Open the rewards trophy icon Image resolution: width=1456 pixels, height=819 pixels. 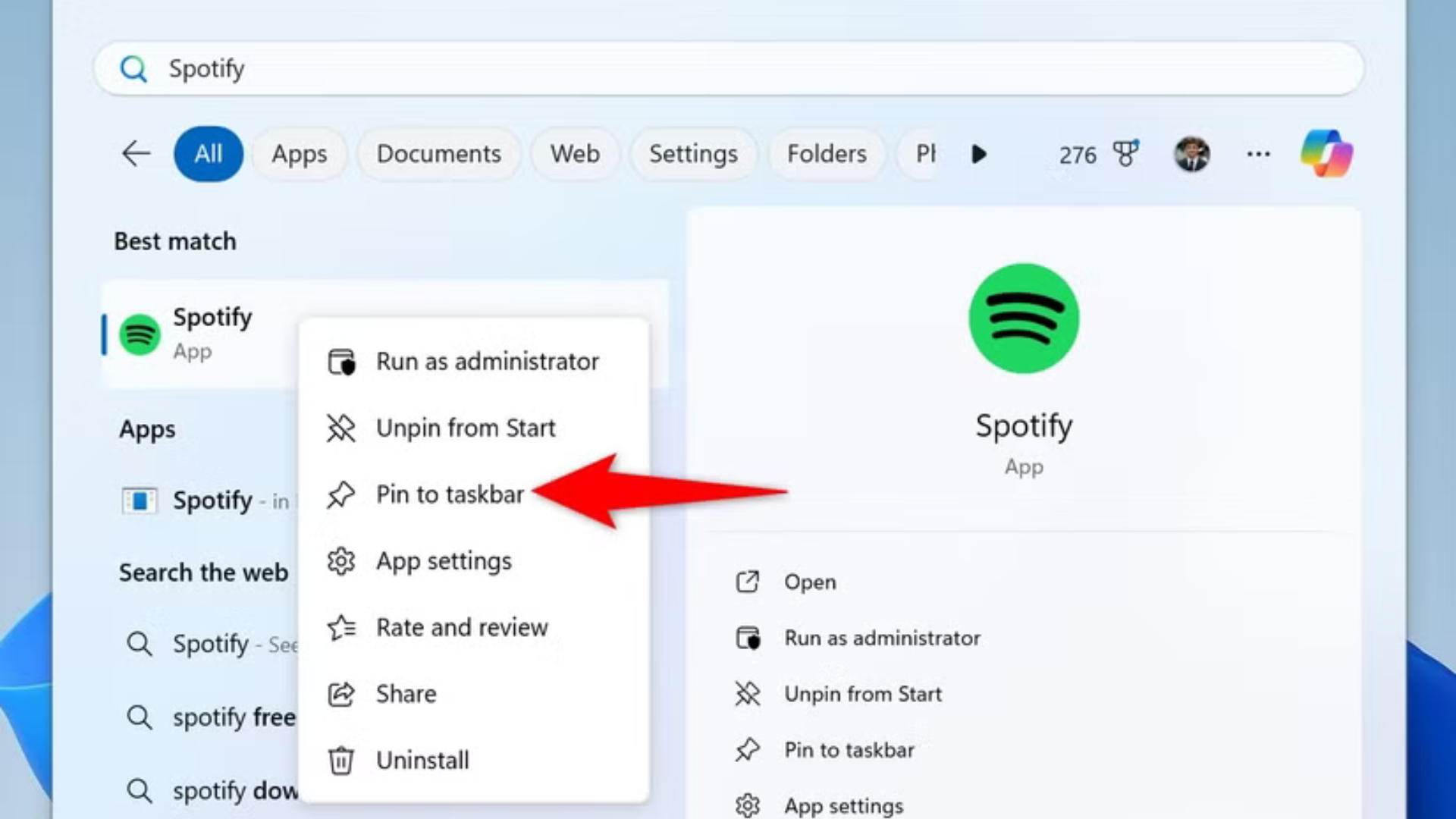1126,154
